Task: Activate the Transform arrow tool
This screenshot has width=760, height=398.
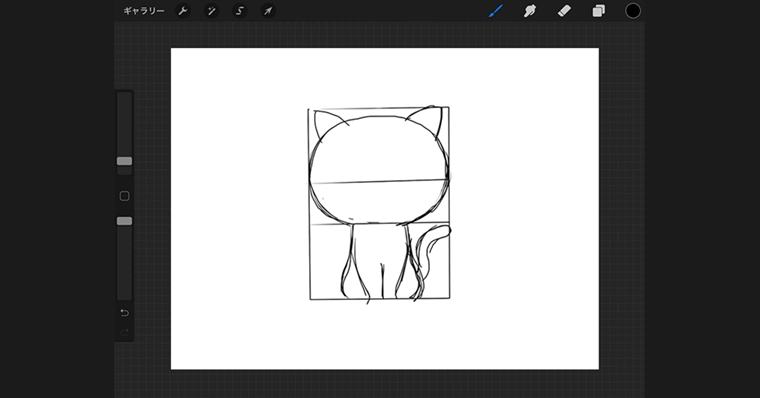Action: [268, 11]
